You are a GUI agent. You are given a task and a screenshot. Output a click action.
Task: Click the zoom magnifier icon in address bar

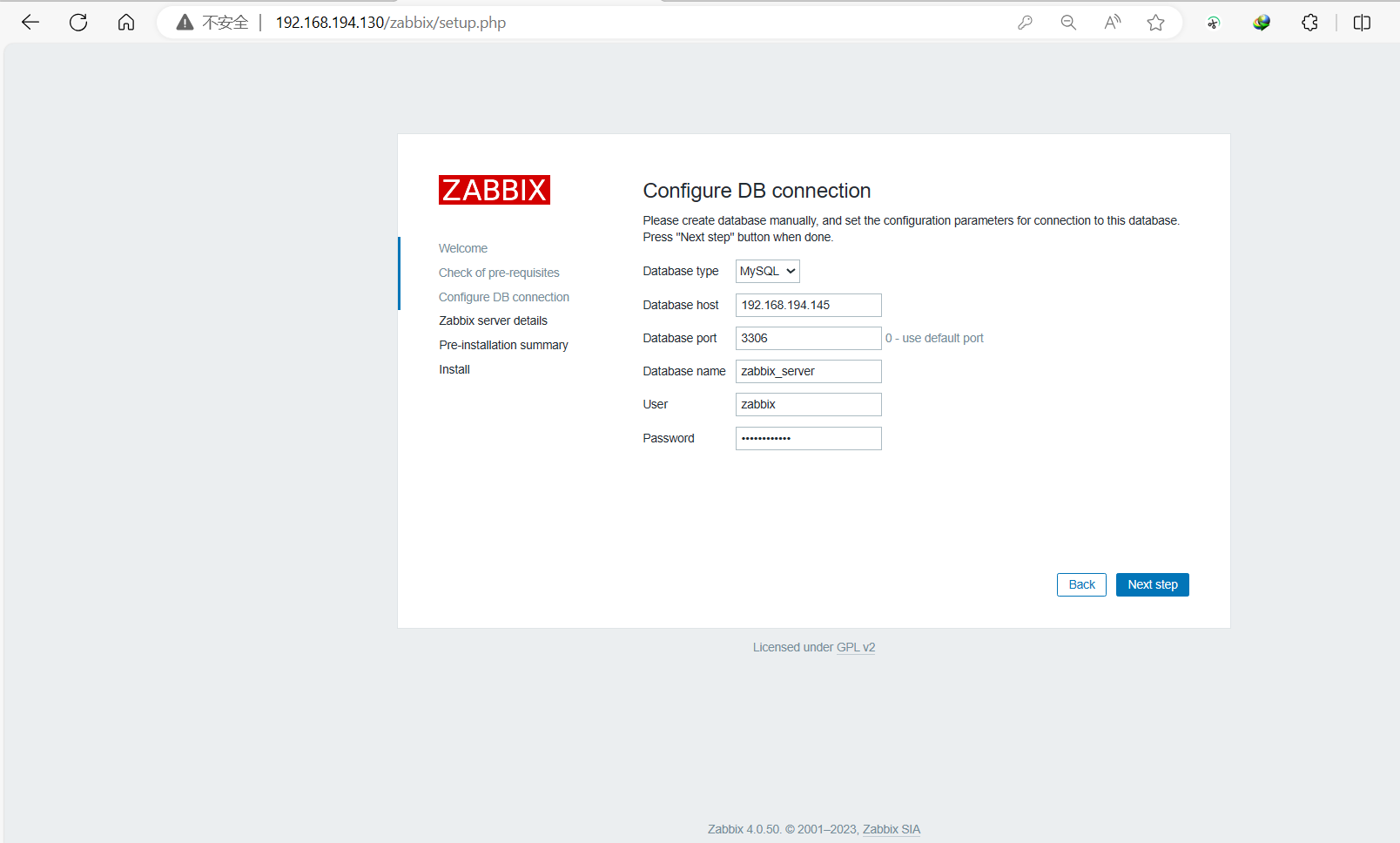1068,23
